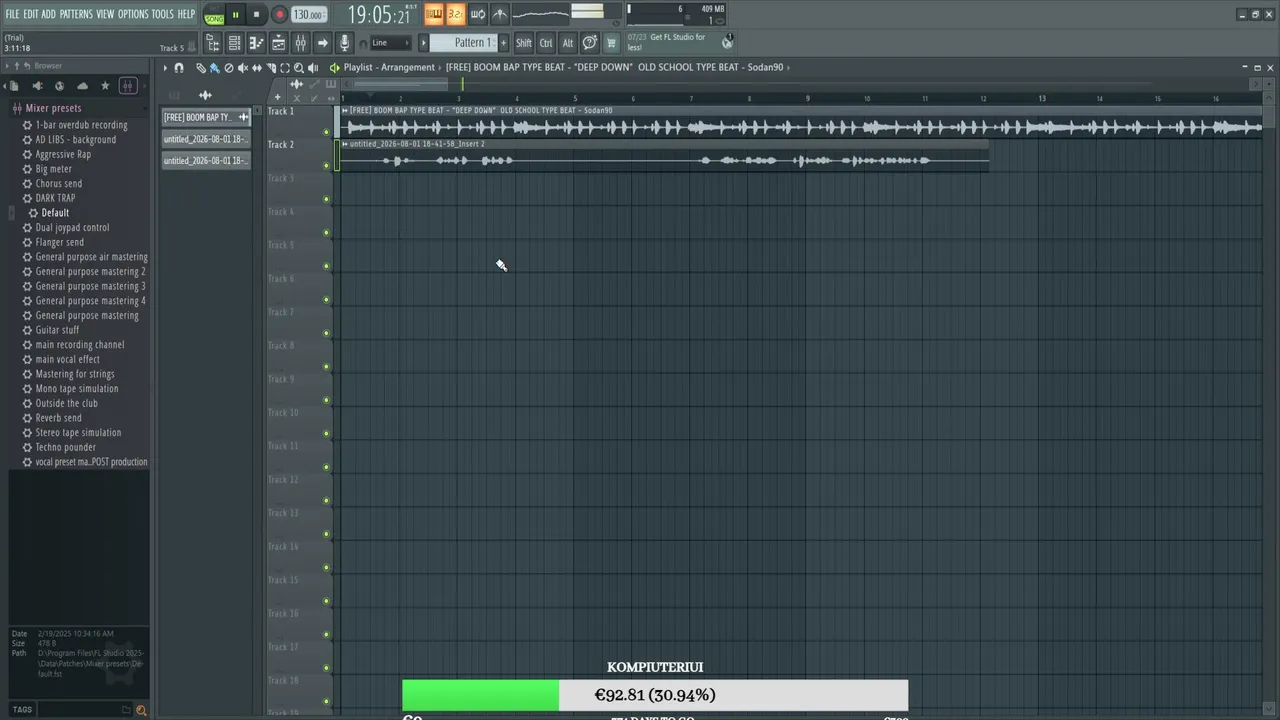Click the Ctrl modifier button
The width and height of the screenshot is (1280, 720).
[546, 43]
